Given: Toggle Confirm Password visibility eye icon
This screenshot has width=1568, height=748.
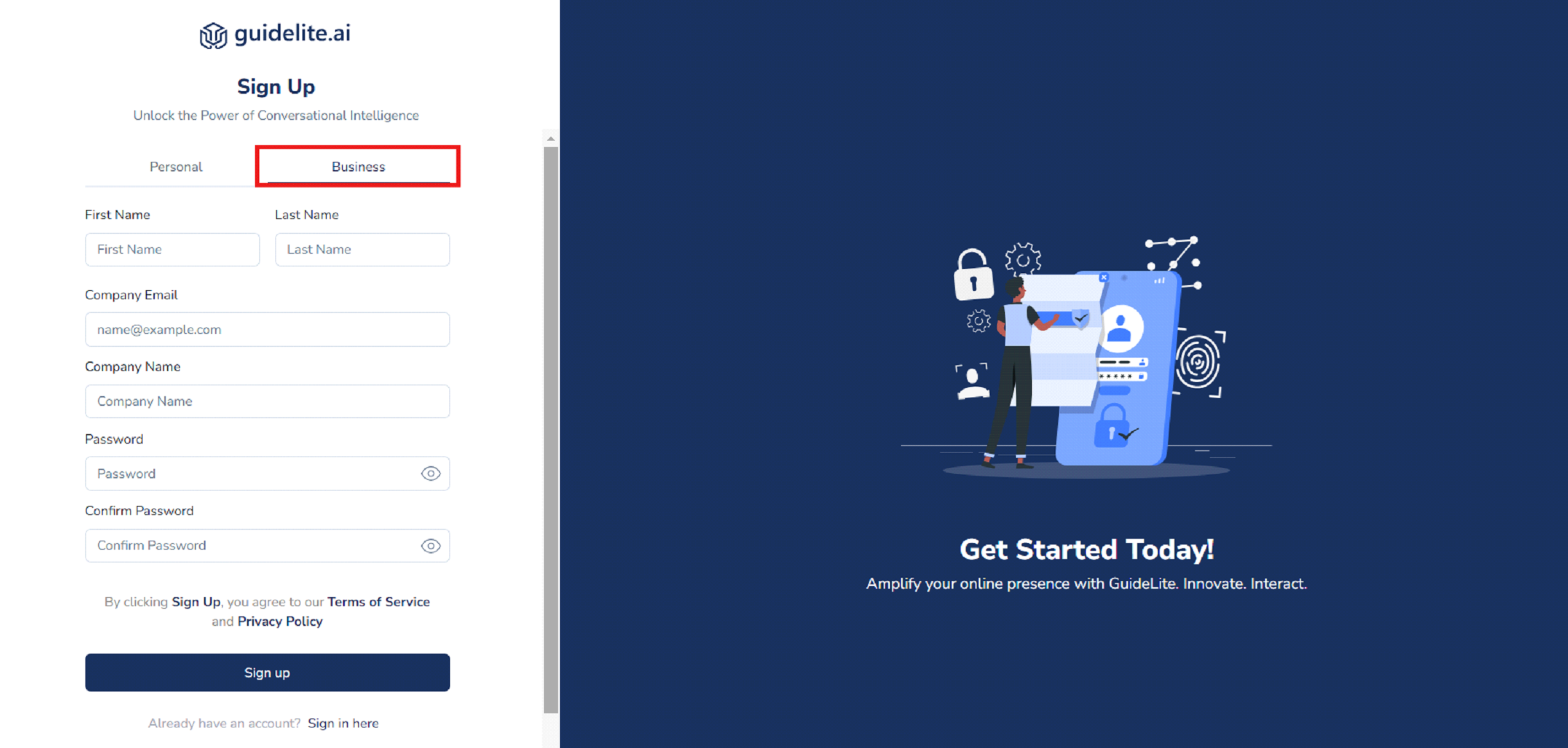Looking at the screenshot, I should [430, 546].
